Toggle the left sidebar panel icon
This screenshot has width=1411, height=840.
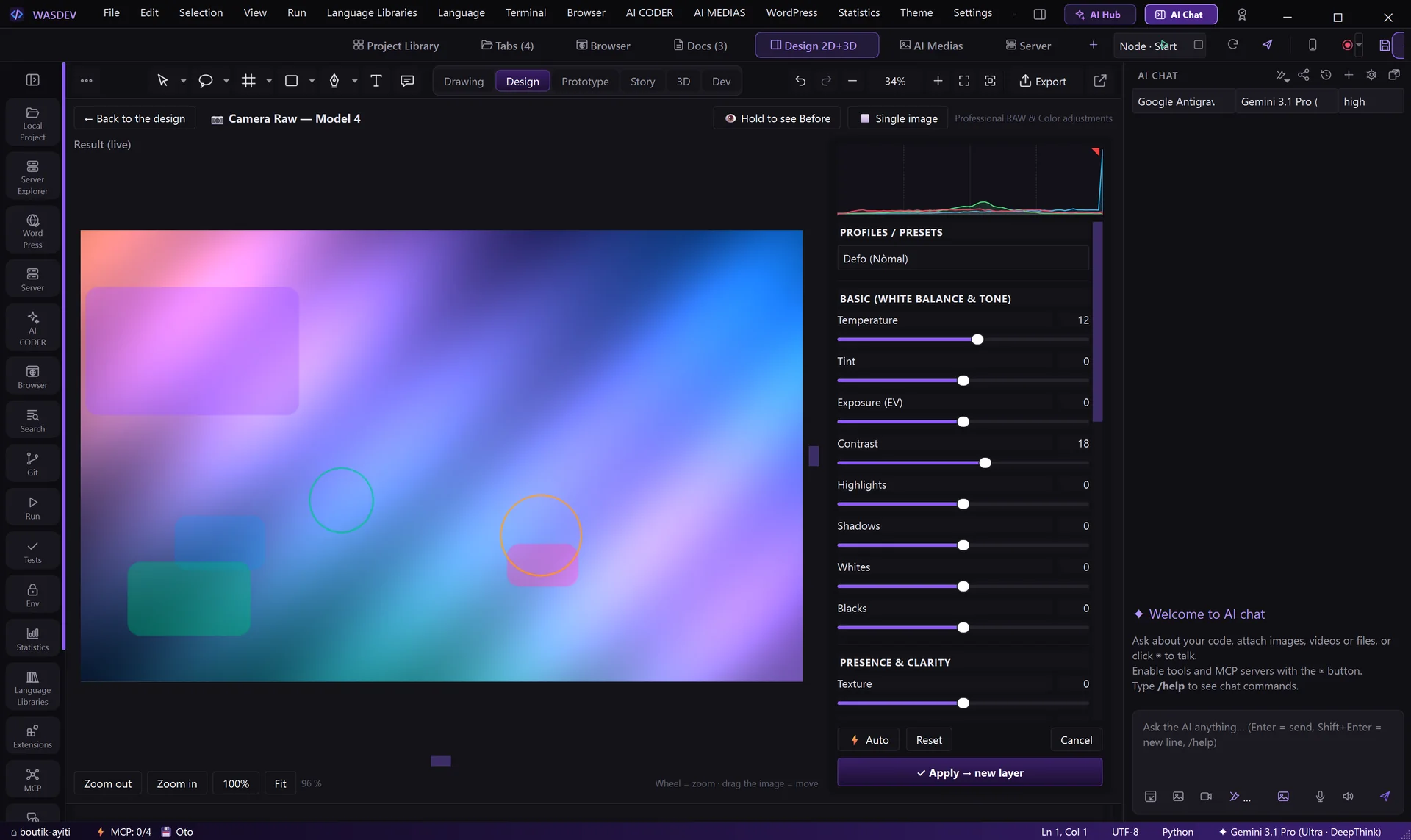[32, 79]
